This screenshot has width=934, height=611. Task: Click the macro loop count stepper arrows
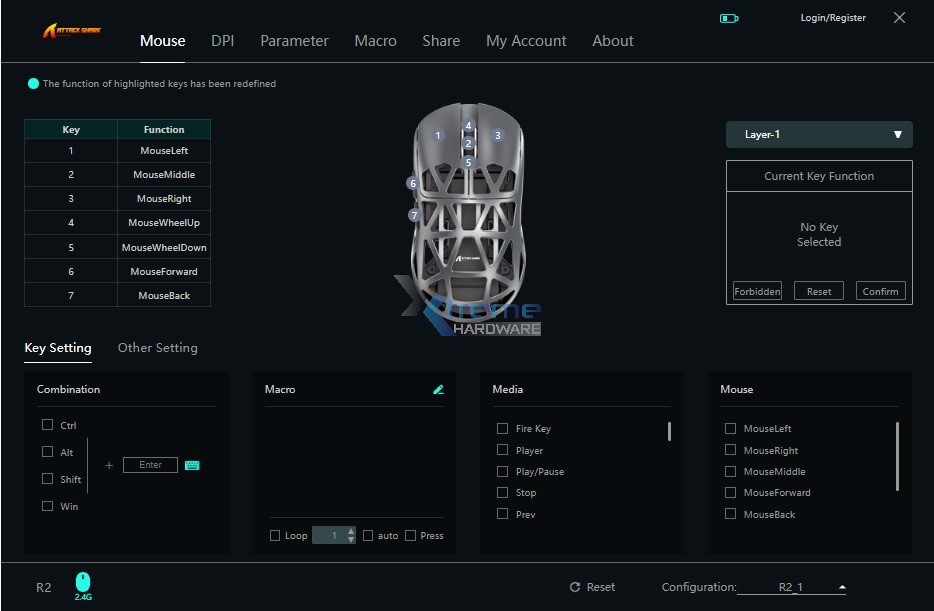[350, 536]
